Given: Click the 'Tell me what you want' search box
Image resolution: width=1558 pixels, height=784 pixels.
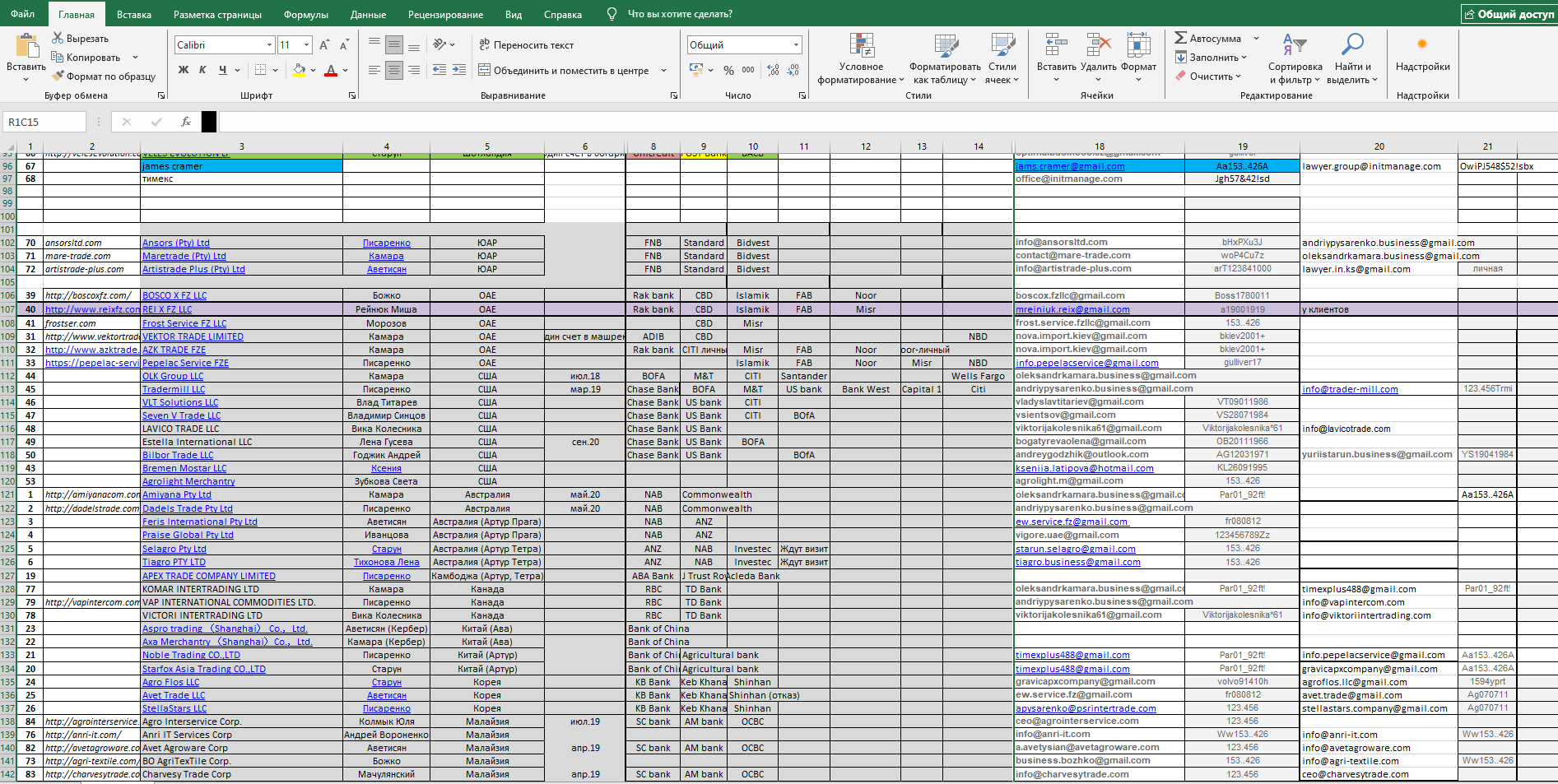Looking at the screenshot, I should point(679,14).
